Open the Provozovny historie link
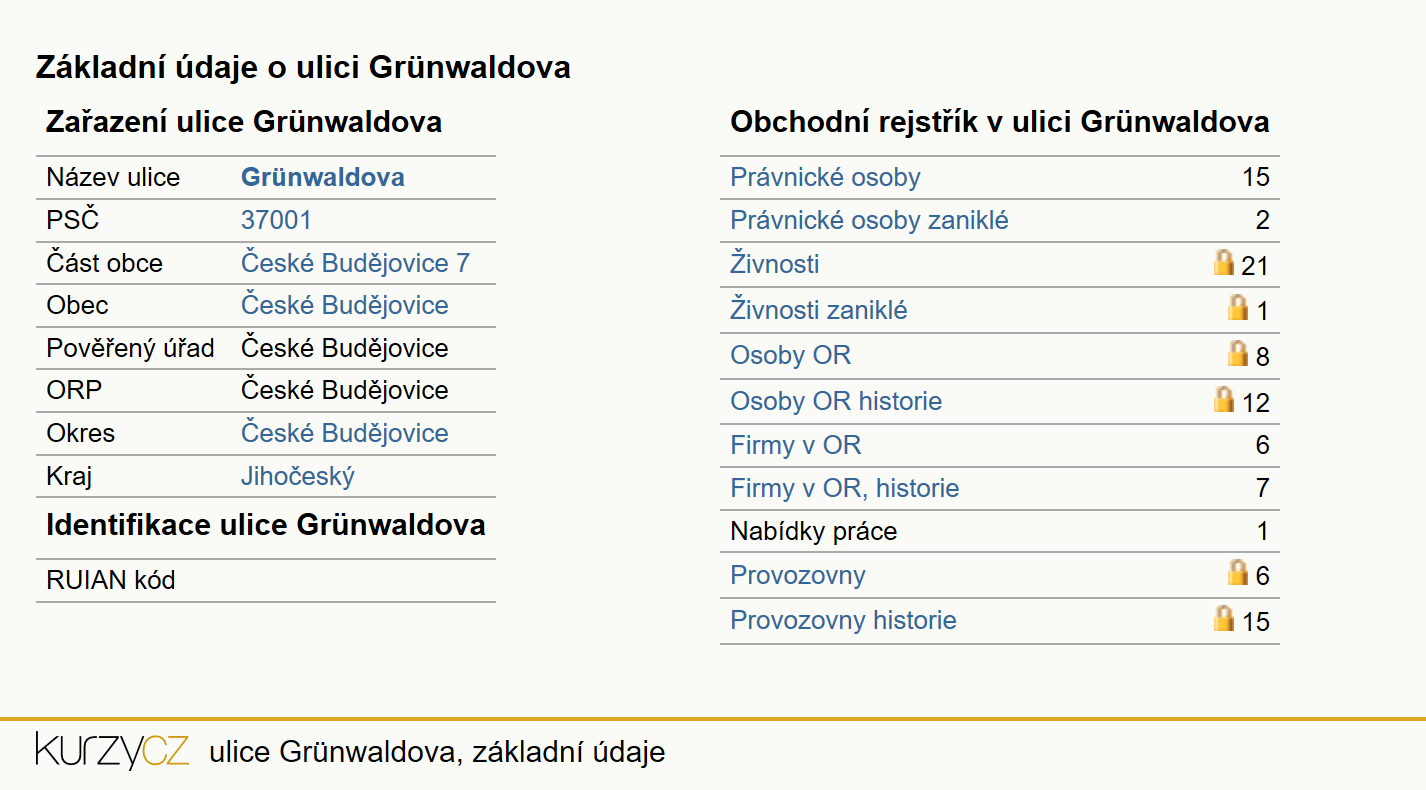1426x790 pixels. (x=843, y=620)
